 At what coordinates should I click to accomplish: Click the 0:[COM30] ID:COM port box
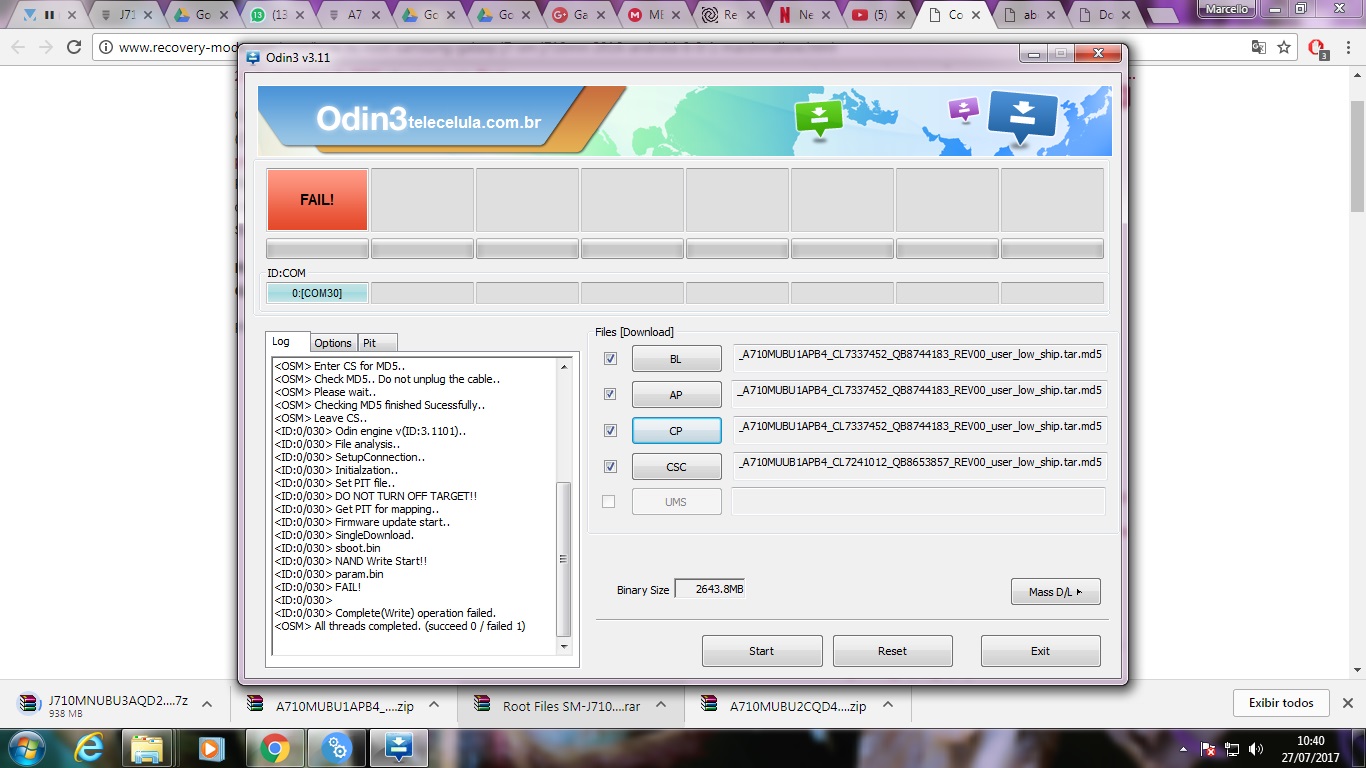pos(317,293)
